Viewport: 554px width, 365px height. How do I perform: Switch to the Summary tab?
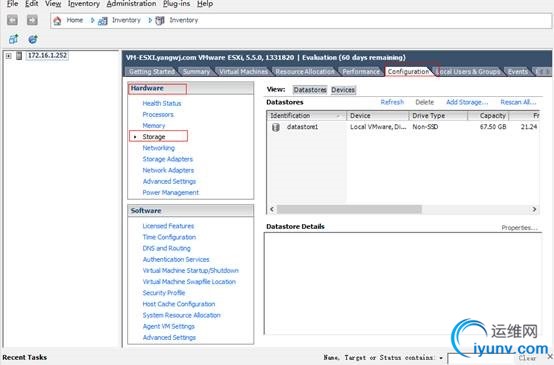point(196,71)
